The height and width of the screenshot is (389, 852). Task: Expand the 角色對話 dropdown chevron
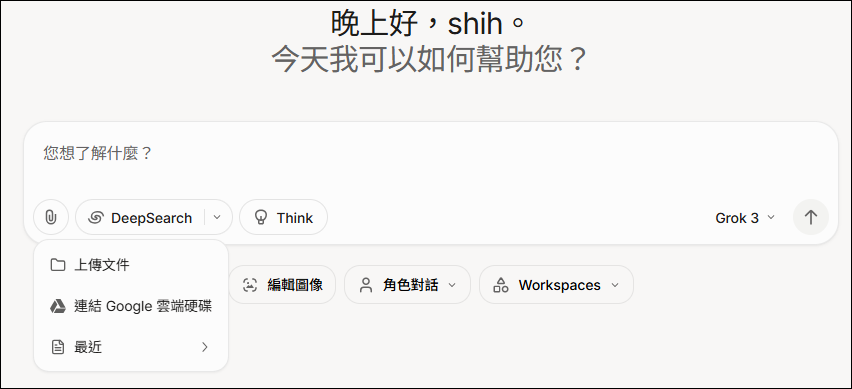coord(452,285)
